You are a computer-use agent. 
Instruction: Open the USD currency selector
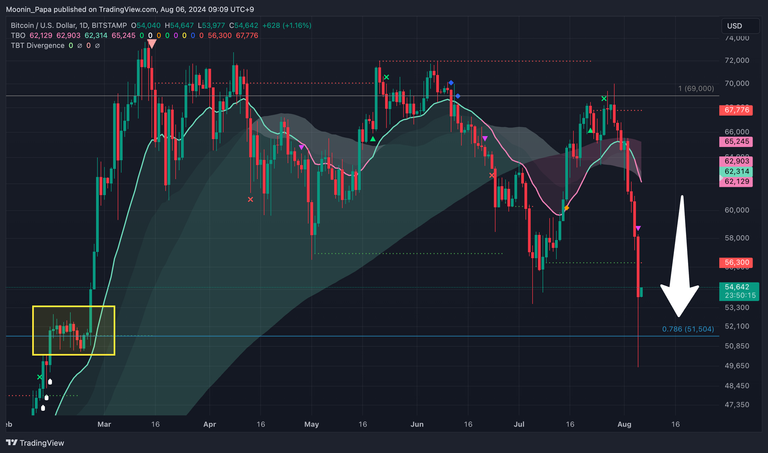coord(733,25)
